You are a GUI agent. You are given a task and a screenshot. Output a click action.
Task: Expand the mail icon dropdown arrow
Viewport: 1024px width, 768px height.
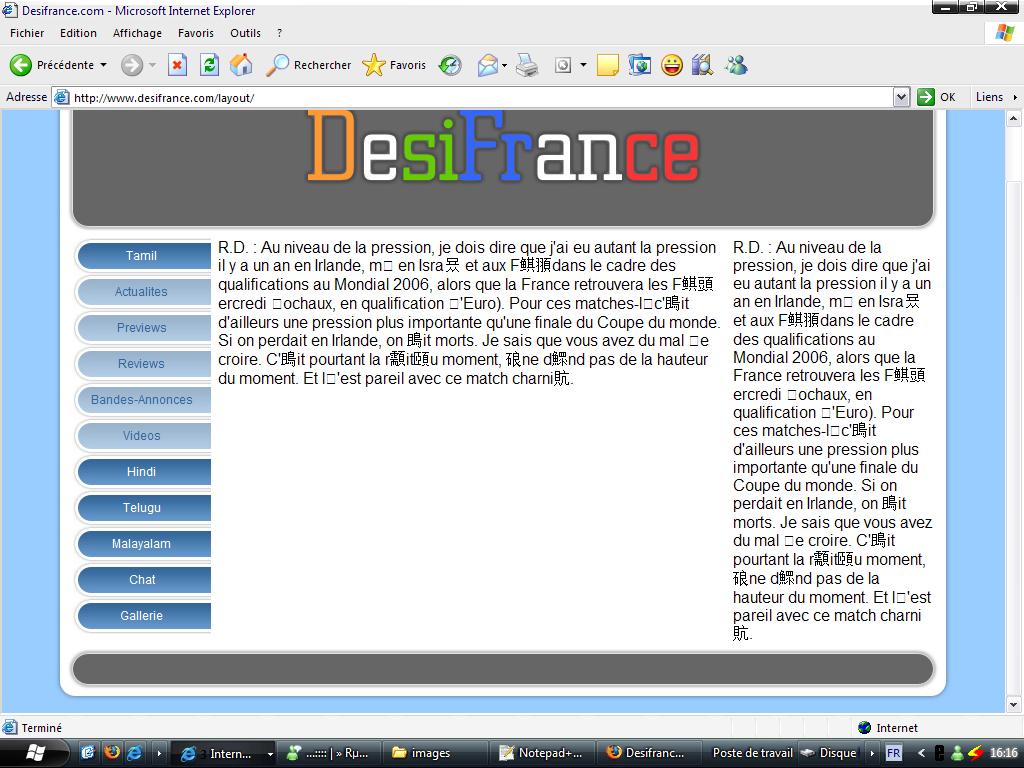click(504, 65)
